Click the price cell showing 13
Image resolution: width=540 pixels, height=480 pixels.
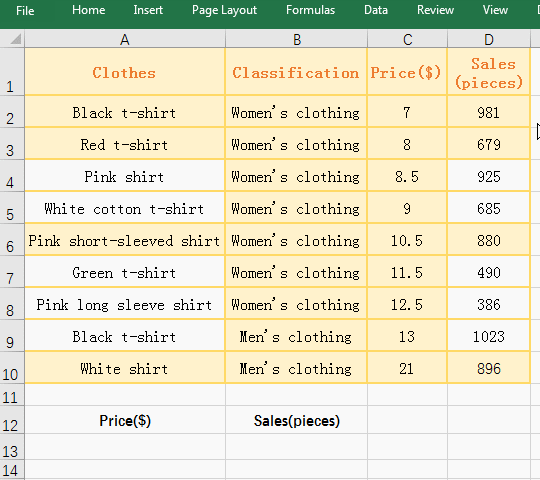407,336
